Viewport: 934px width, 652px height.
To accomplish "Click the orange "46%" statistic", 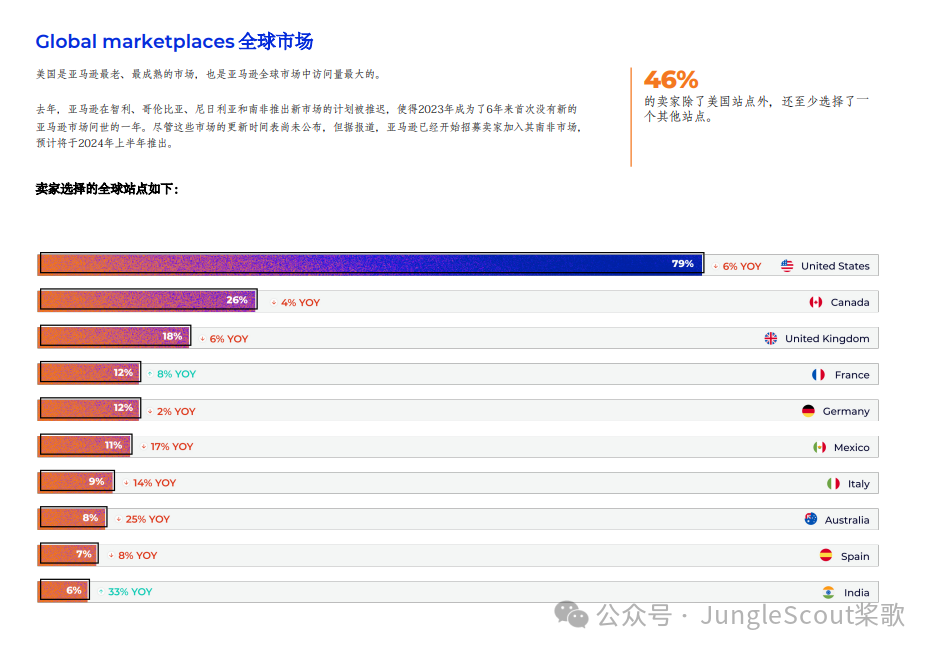I will pyautogui.click(x=671, y=80).
